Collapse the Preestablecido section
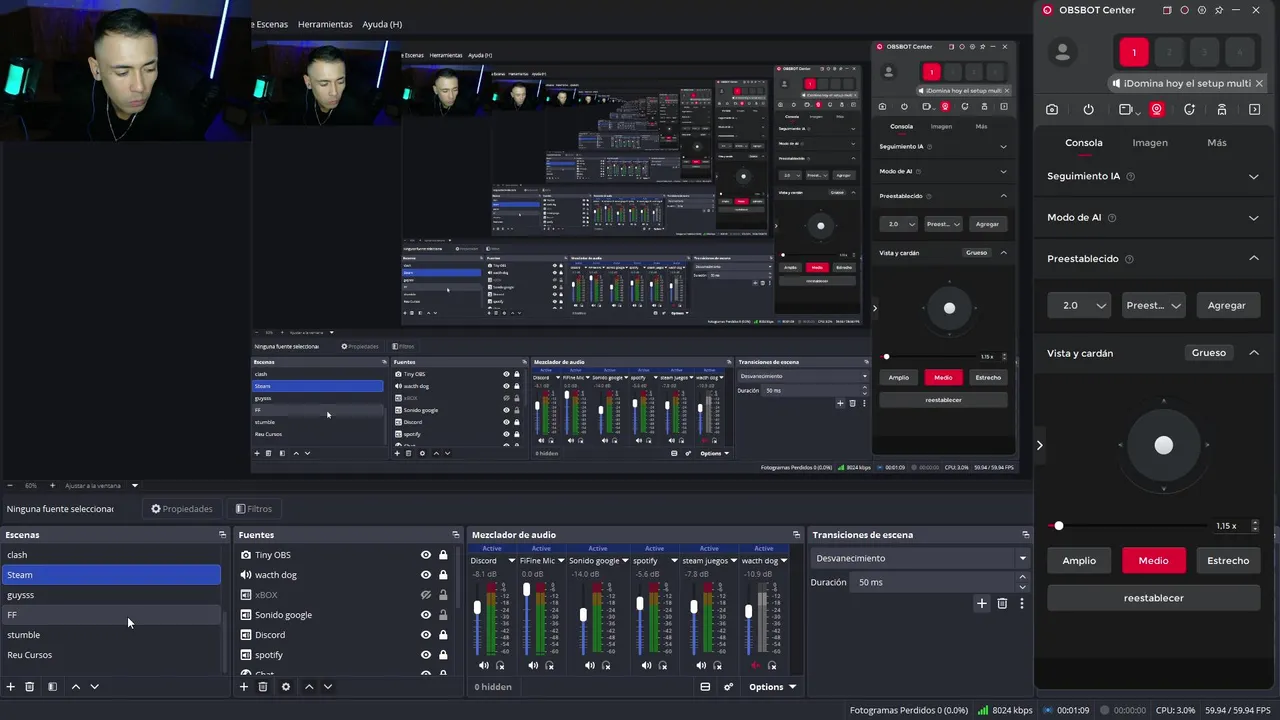This screenshot has width=1280, height=720. point(1253,258)
